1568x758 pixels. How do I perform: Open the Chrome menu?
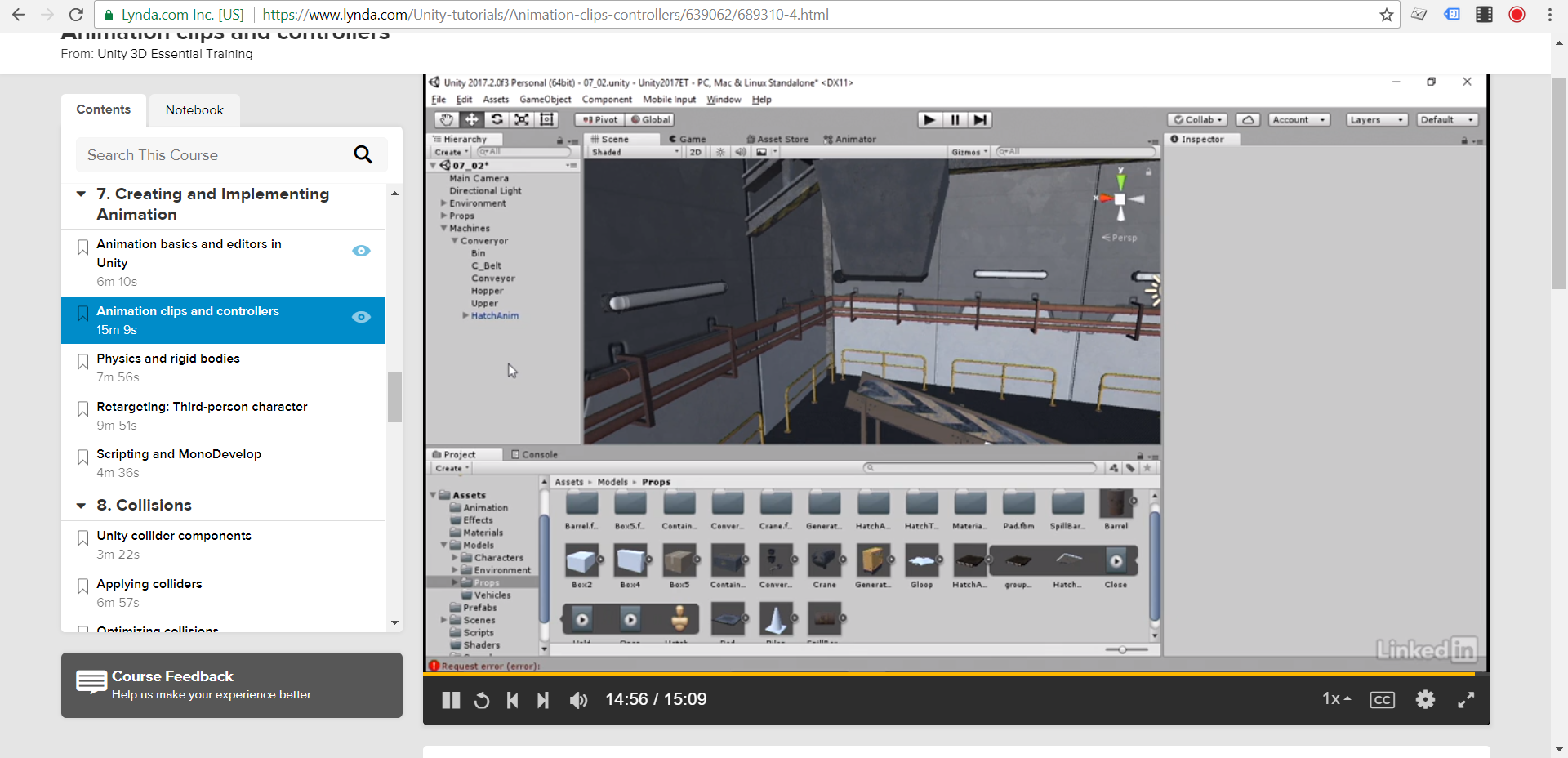coord(1549,15)
